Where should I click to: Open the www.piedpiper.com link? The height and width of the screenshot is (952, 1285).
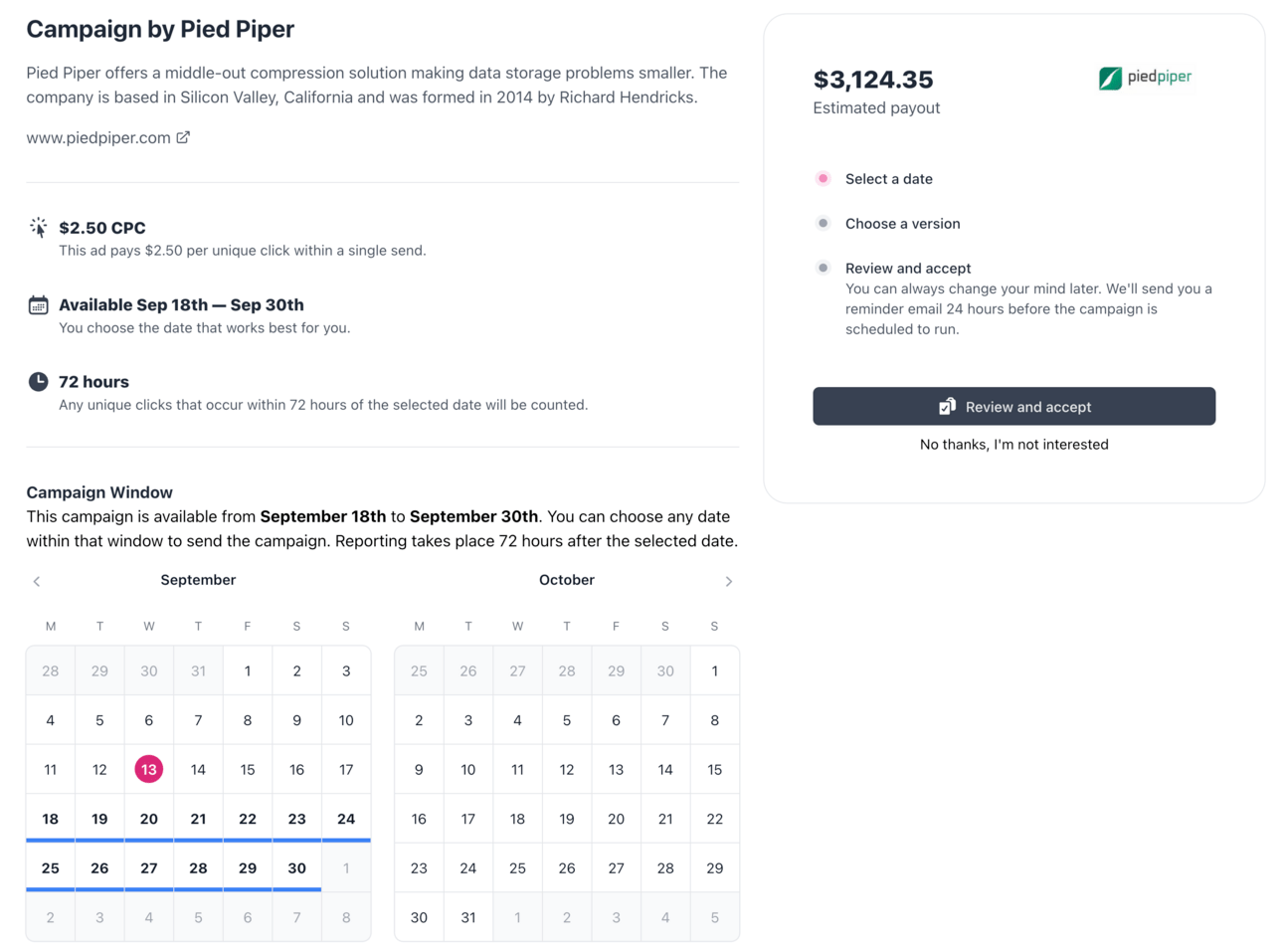[x=98, y=137]
